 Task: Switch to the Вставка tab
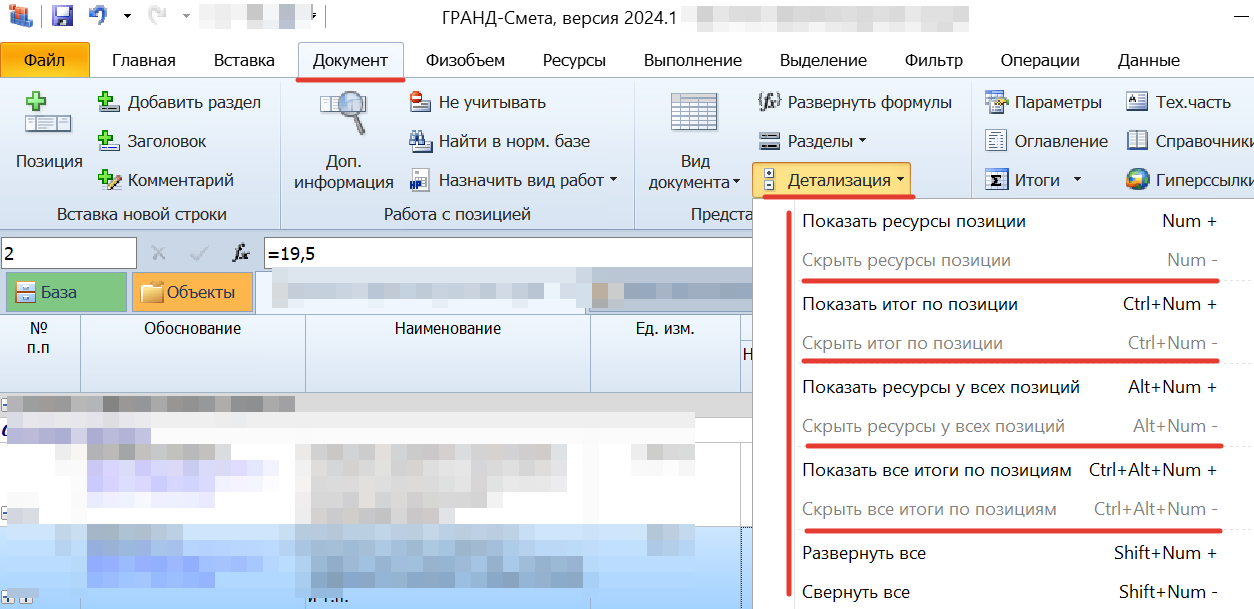[x=244, y=60]
